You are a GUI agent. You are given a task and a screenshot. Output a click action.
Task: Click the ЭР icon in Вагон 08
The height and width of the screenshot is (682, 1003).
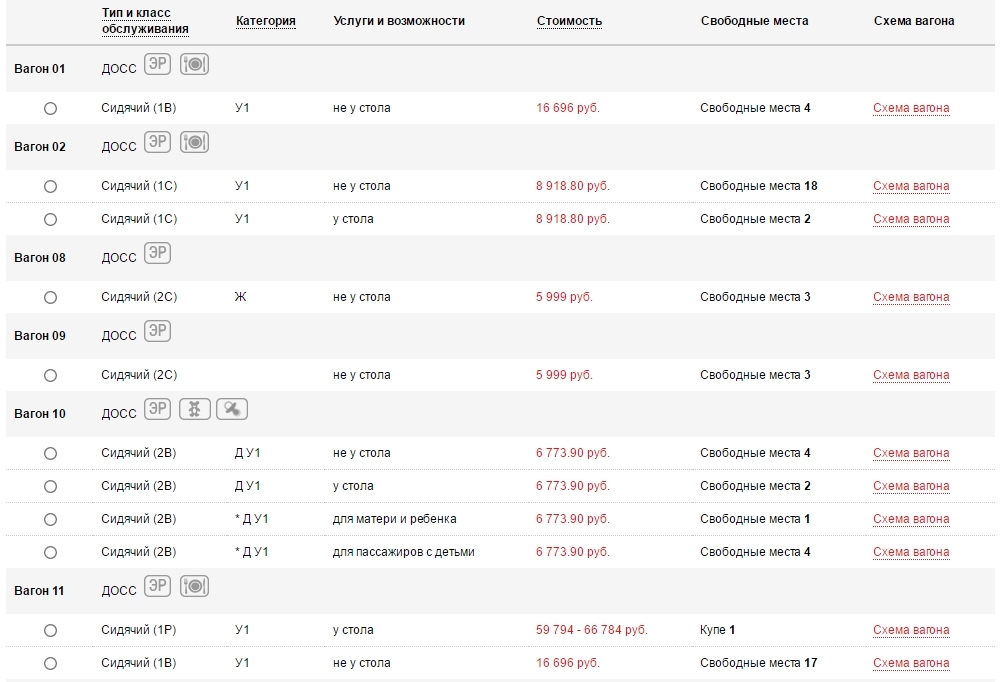click(x=157, y=253)
